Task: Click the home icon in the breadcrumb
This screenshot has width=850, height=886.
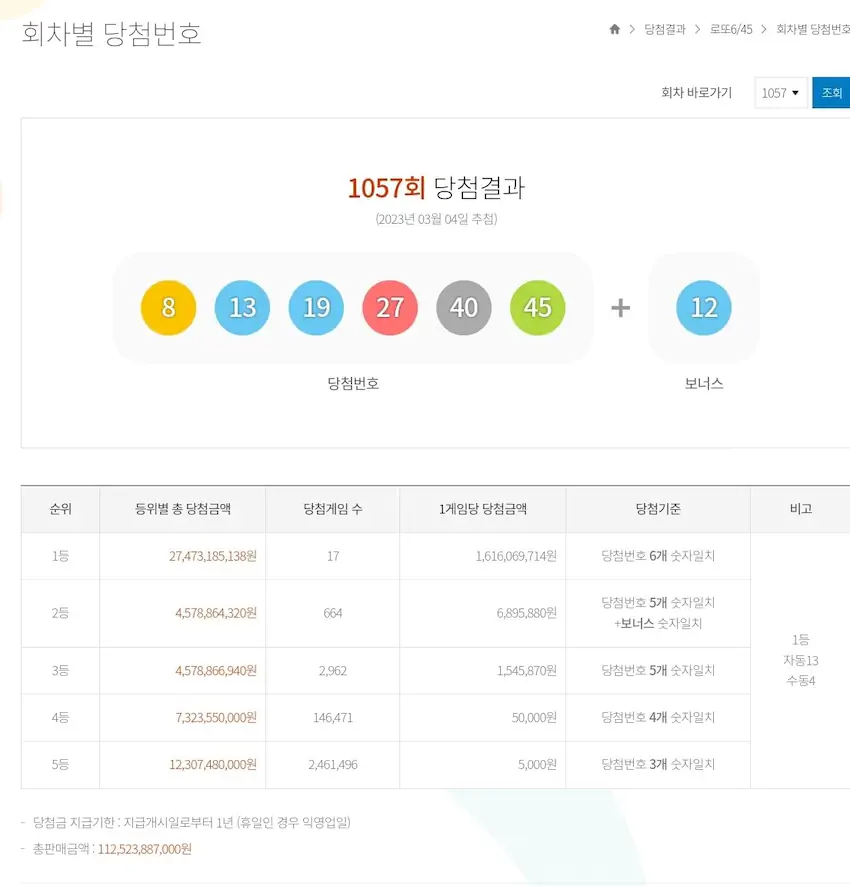Action: coord(614,29)
